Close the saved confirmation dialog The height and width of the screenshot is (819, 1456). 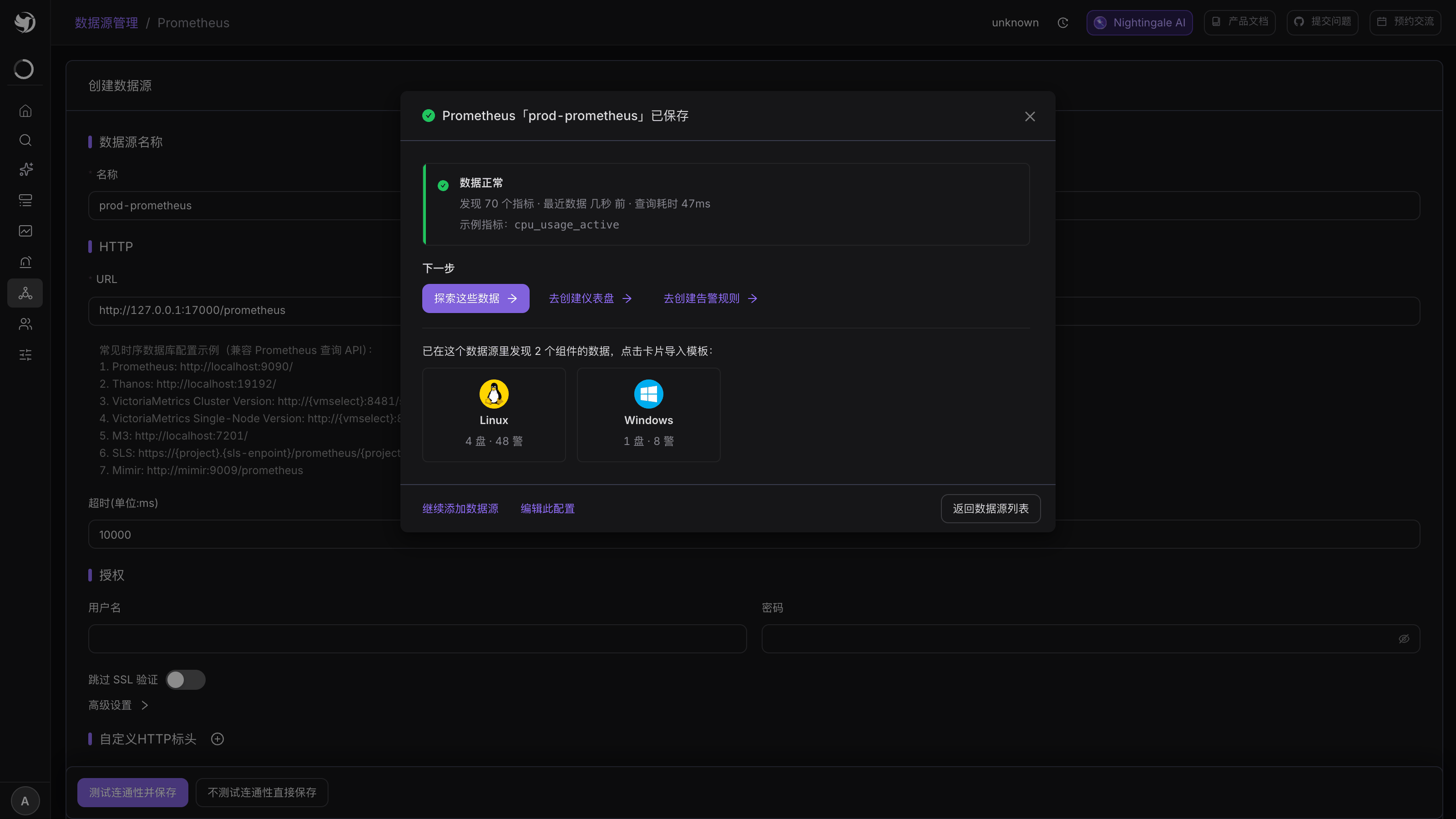click(x=1030, y=116)
